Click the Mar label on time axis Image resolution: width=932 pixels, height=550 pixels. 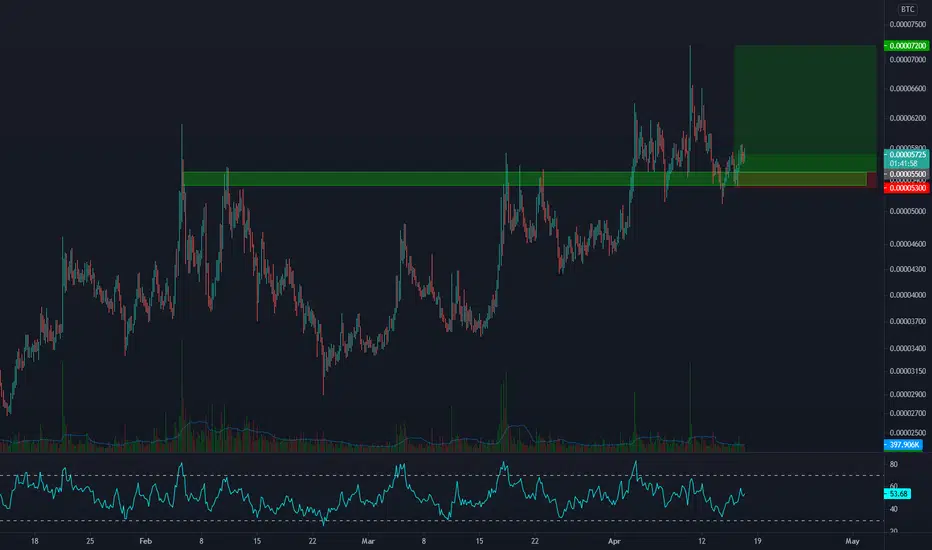coord(368,541)
